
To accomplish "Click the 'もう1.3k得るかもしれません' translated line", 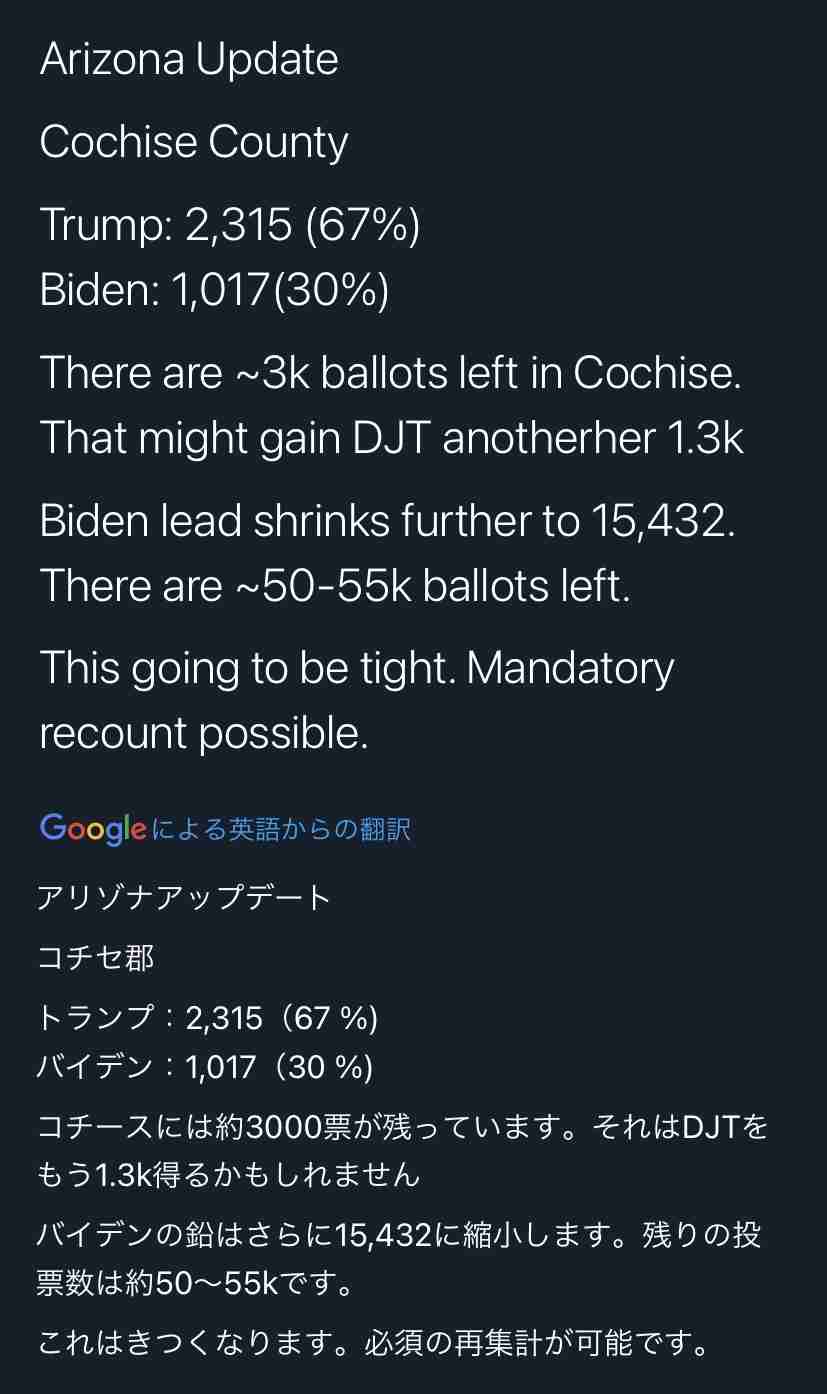I will click(x=229, y=1175).
